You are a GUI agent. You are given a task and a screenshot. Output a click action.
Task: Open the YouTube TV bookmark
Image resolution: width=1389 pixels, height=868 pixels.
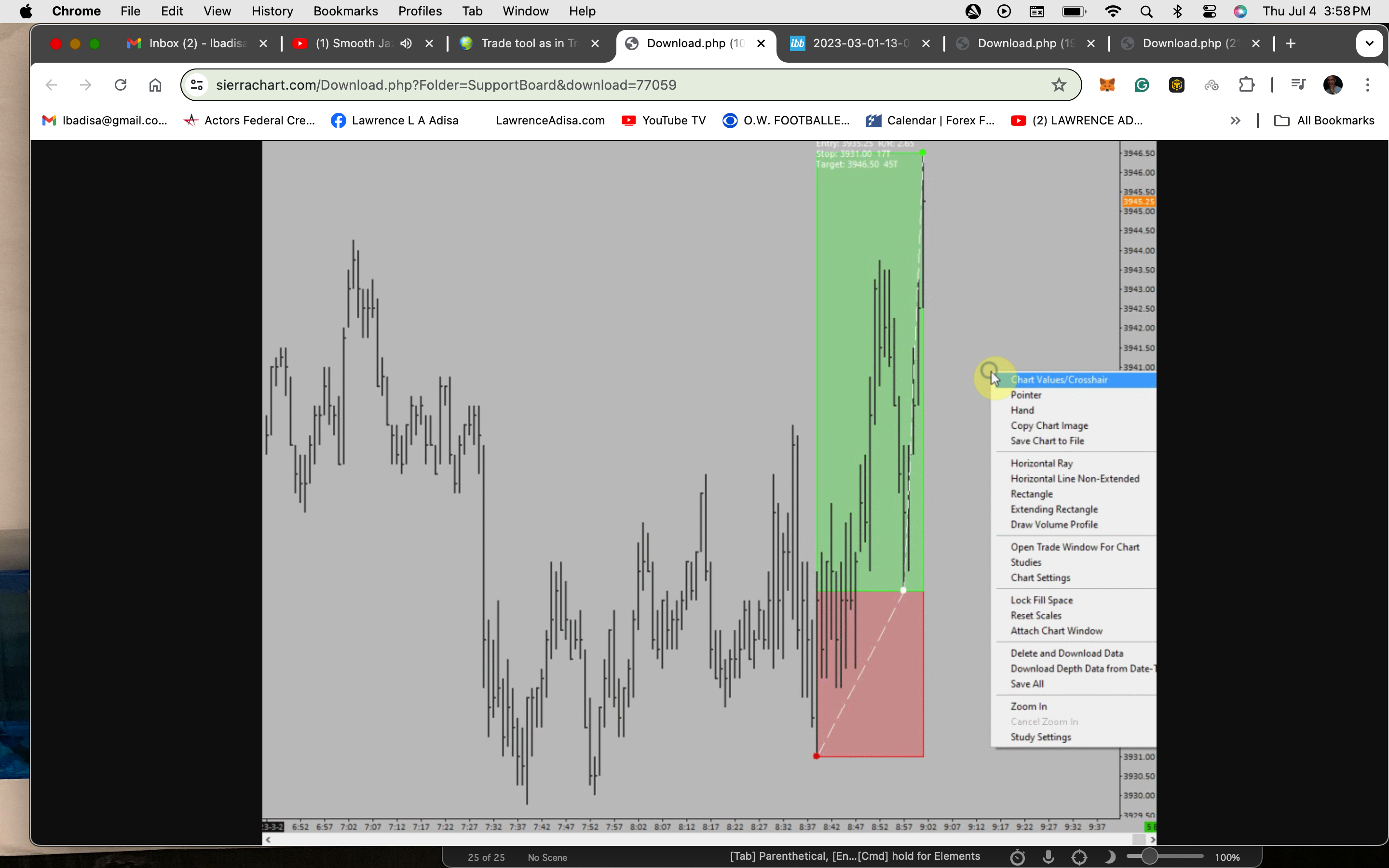664,121
